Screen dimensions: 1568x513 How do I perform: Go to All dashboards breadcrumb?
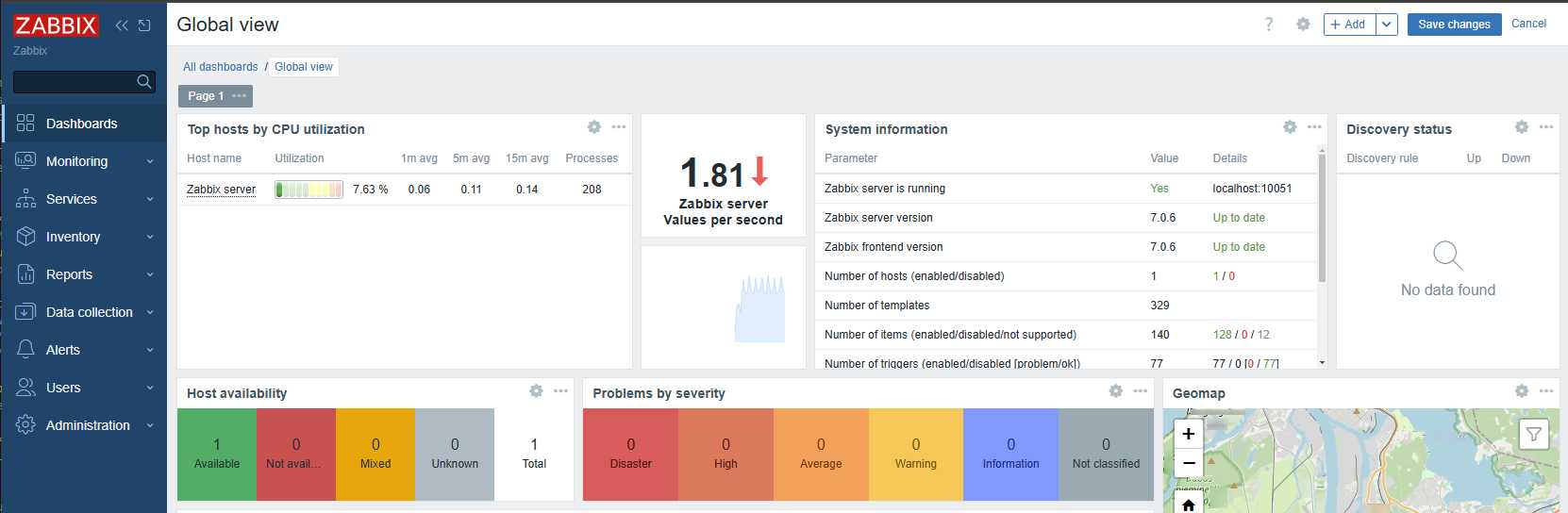(x=220, y=67)
